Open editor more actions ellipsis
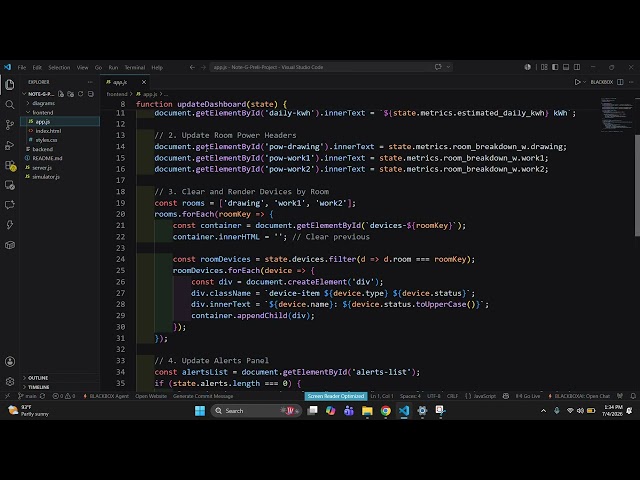This screenshot has height=480, width=640. click(x=631, y=82)
